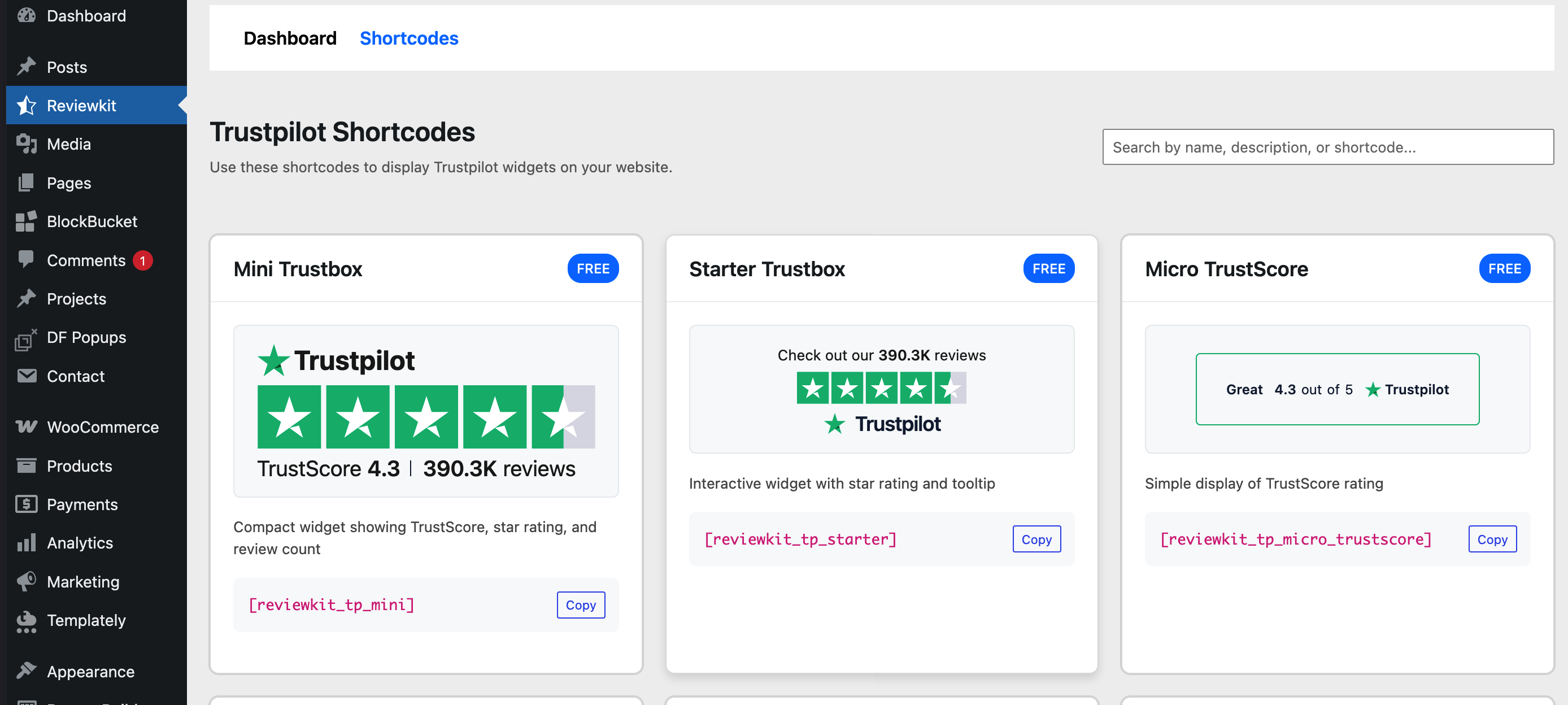Focus the shortcode search field
The width and height of the screenshot is (1568, 705).
[1327, 147]
